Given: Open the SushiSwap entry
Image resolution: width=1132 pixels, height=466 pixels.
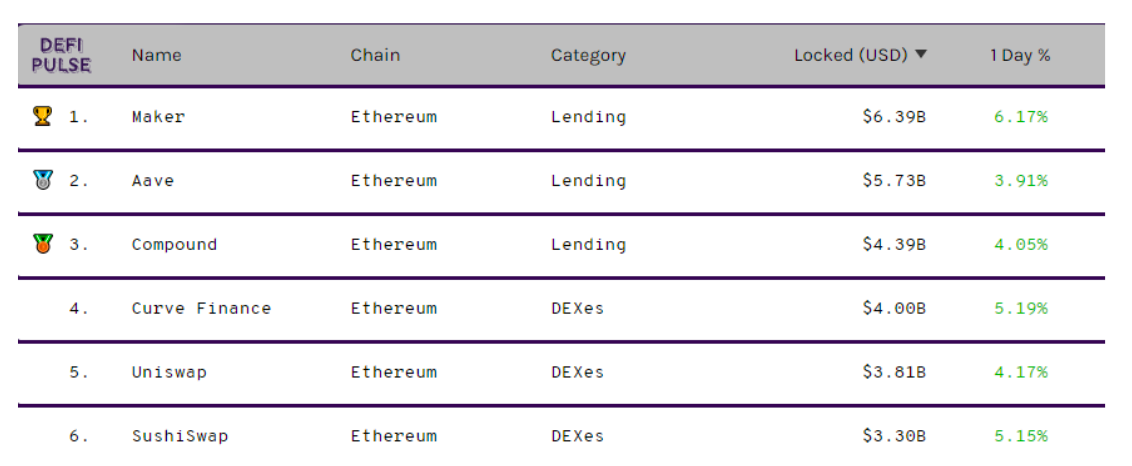Looking at the screenshot, I should click(180, 436).
